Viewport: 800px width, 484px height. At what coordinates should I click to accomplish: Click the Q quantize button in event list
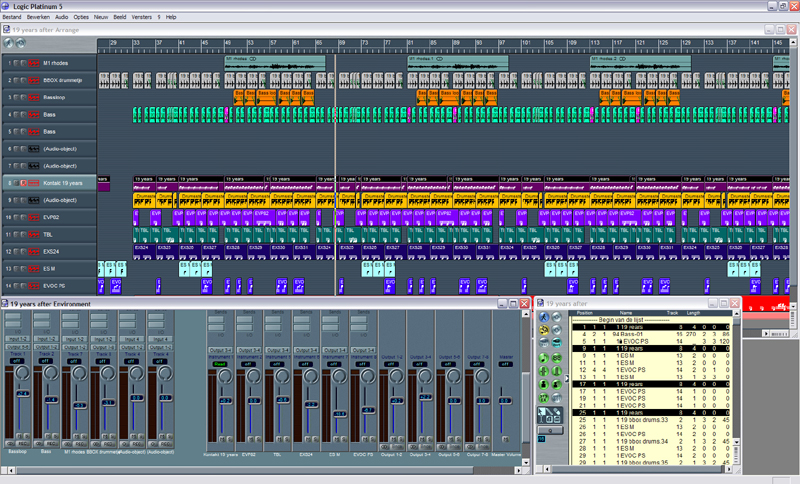tap(551, 430)
